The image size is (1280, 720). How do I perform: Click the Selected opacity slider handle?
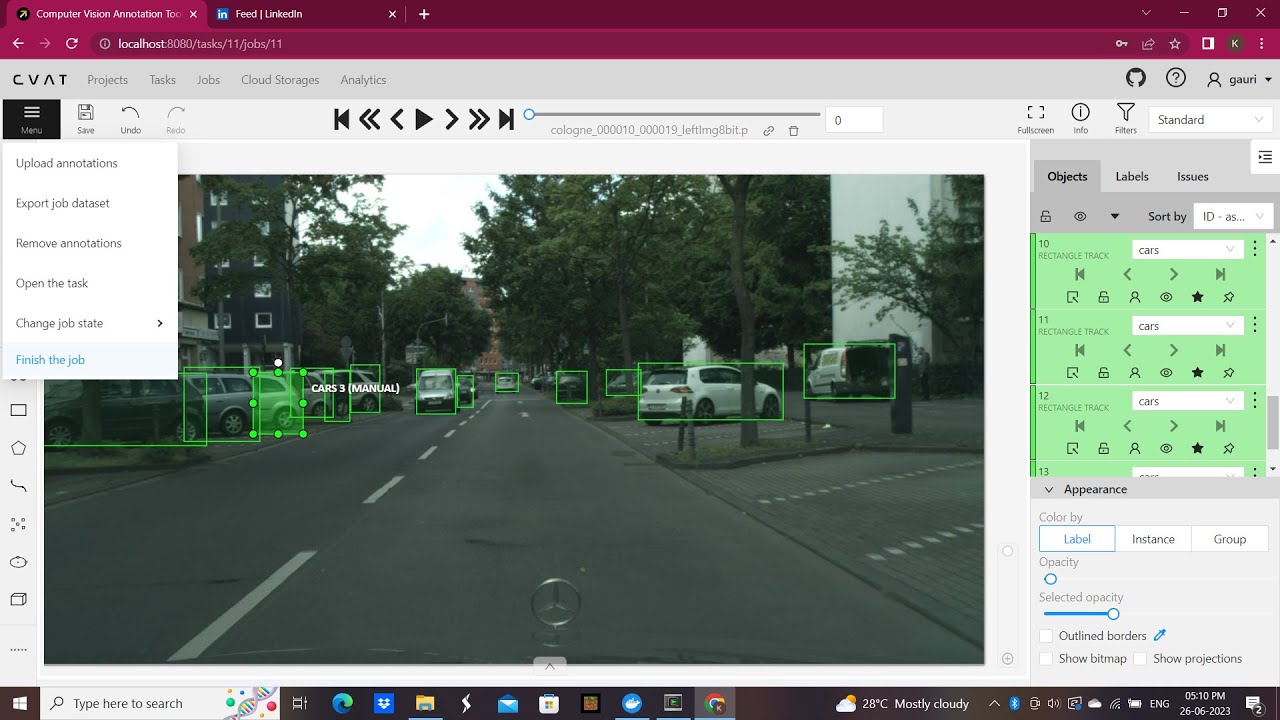(1113, 614)
